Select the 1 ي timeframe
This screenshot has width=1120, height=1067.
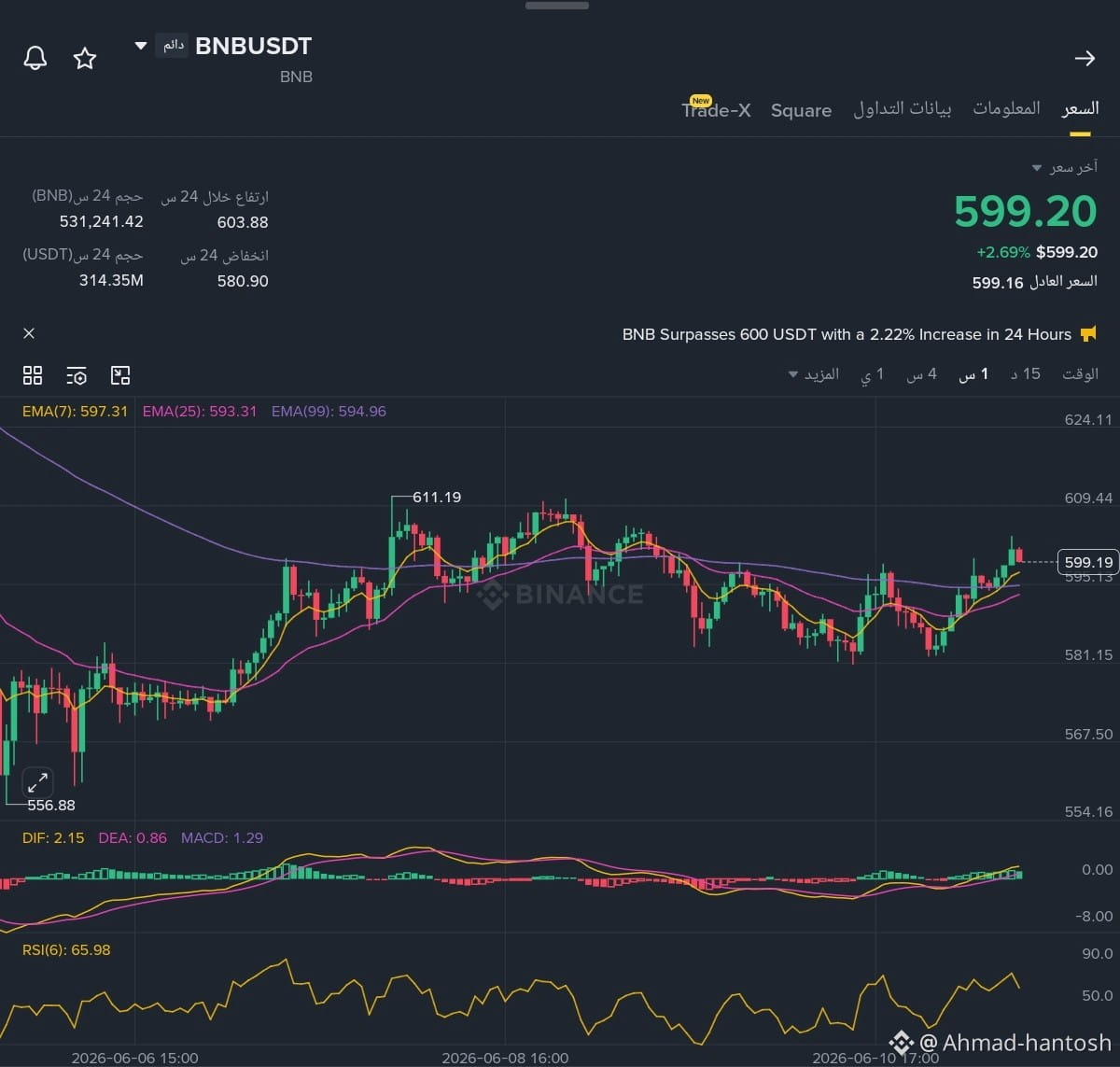click(873, 374)
